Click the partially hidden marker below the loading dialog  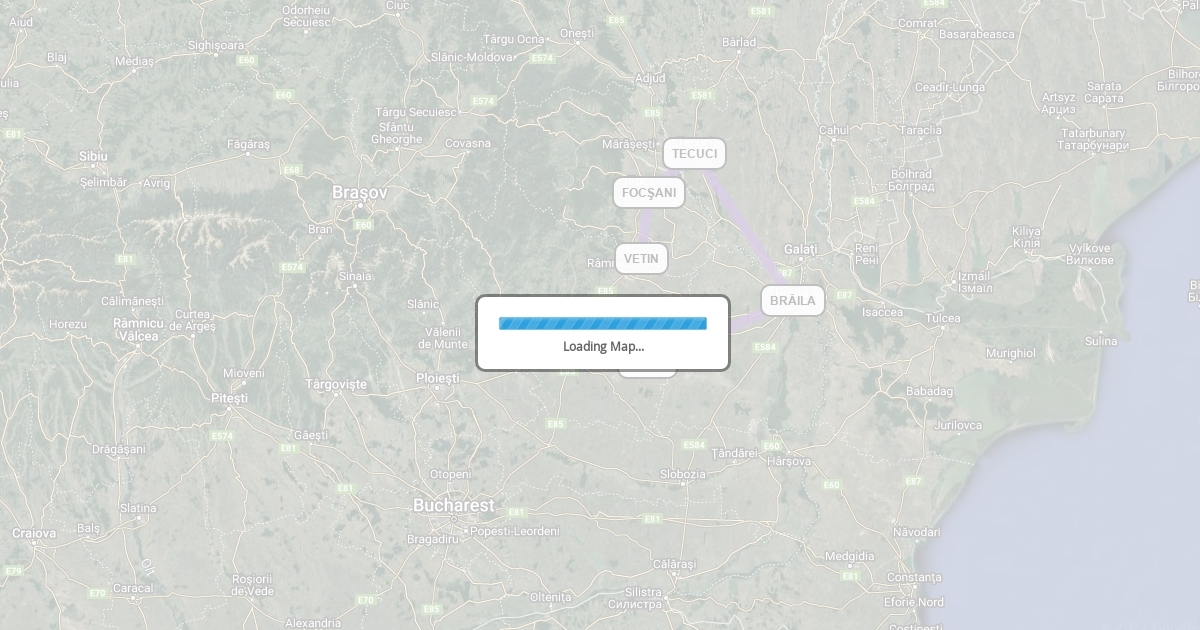pyautogui.click(x=647, y=373)
